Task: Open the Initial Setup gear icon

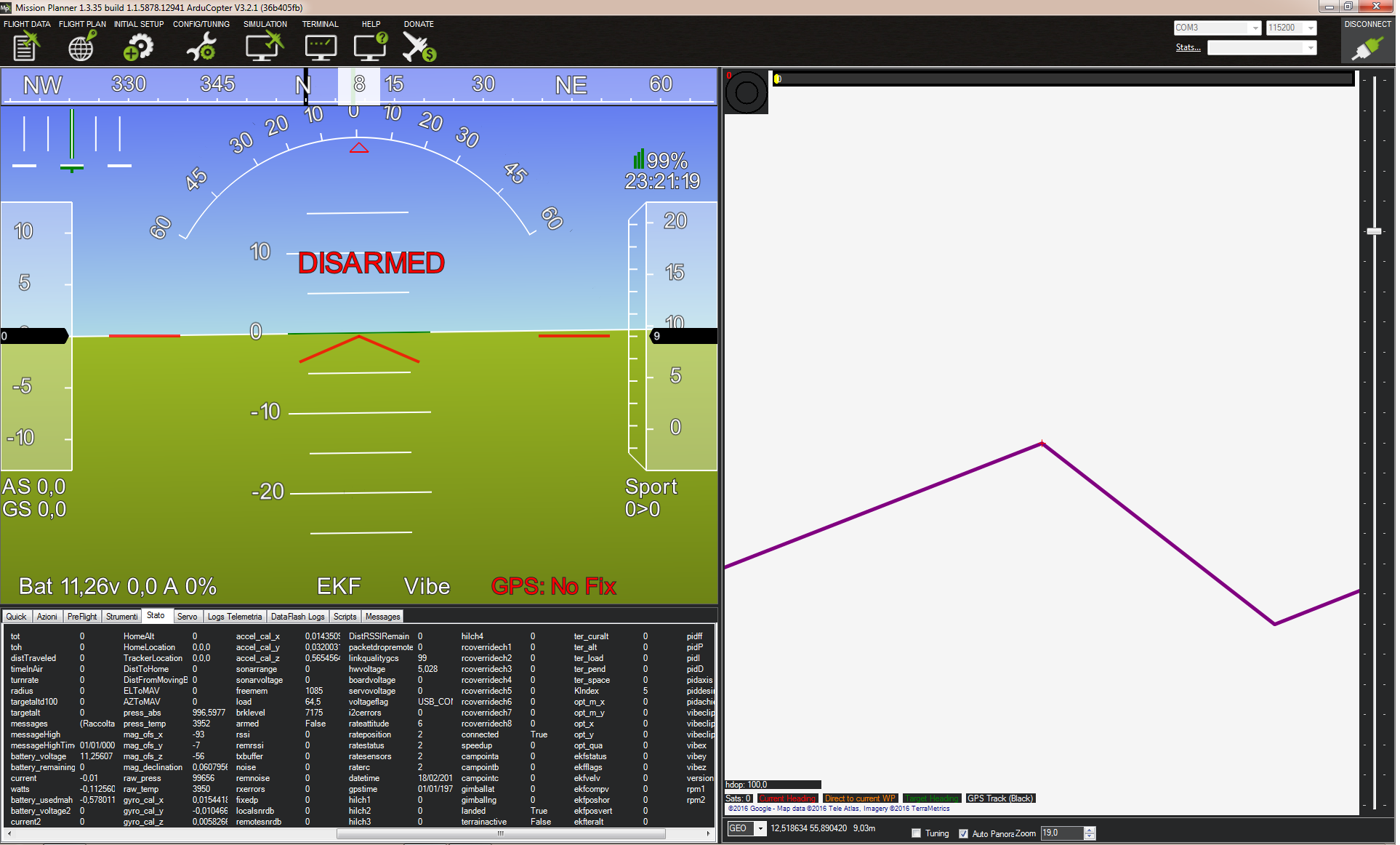Action: pyautogui.click(x=138, y=48)
